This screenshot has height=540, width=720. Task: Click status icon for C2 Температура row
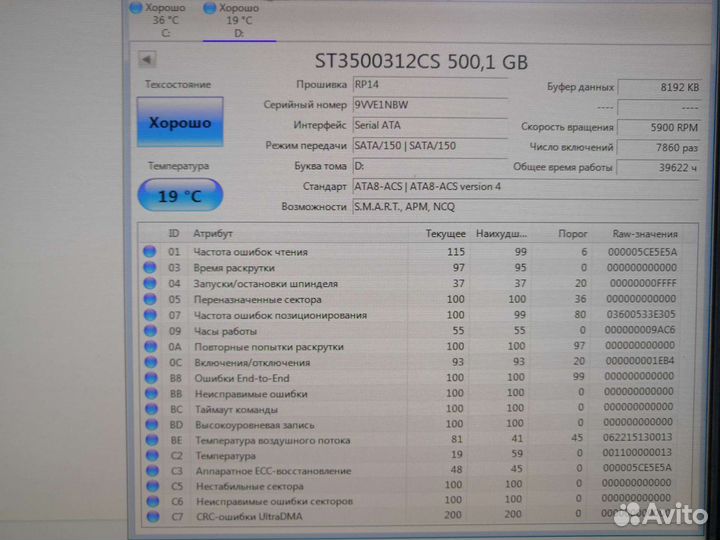coord(152,456)
